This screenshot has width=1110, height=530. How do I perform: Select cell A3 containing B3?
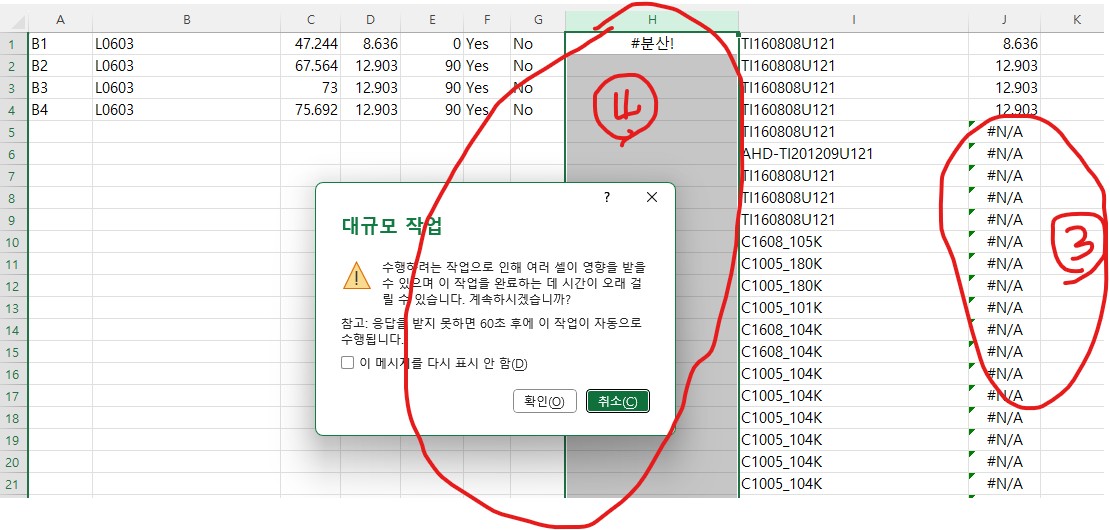click(x=60, y=88)
